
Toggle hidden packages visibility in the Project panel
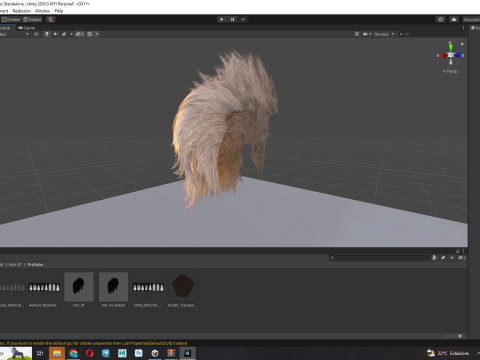click(x=462, y=257)
